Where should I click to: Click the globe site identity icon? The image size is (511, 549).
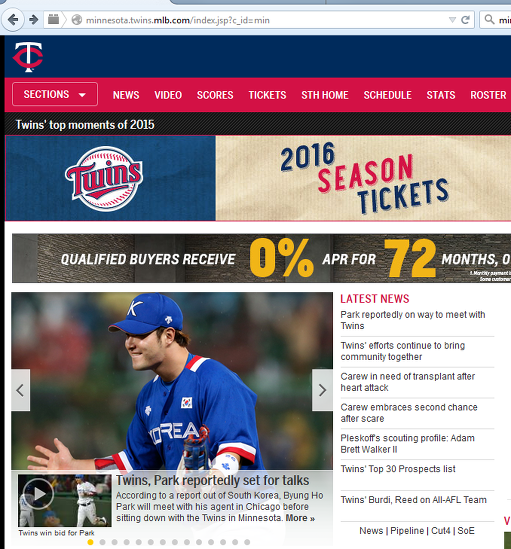pos(77,20)
